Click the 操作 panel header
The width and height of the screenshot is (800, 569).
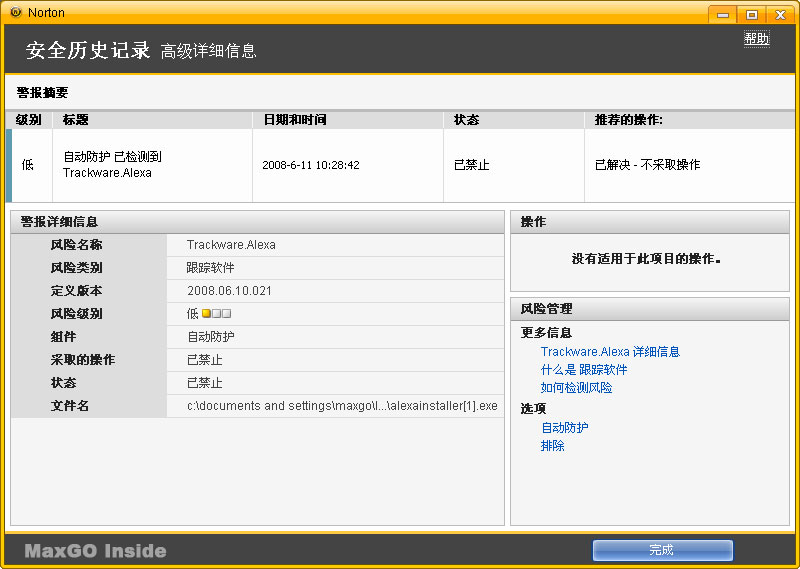[649, 222]
